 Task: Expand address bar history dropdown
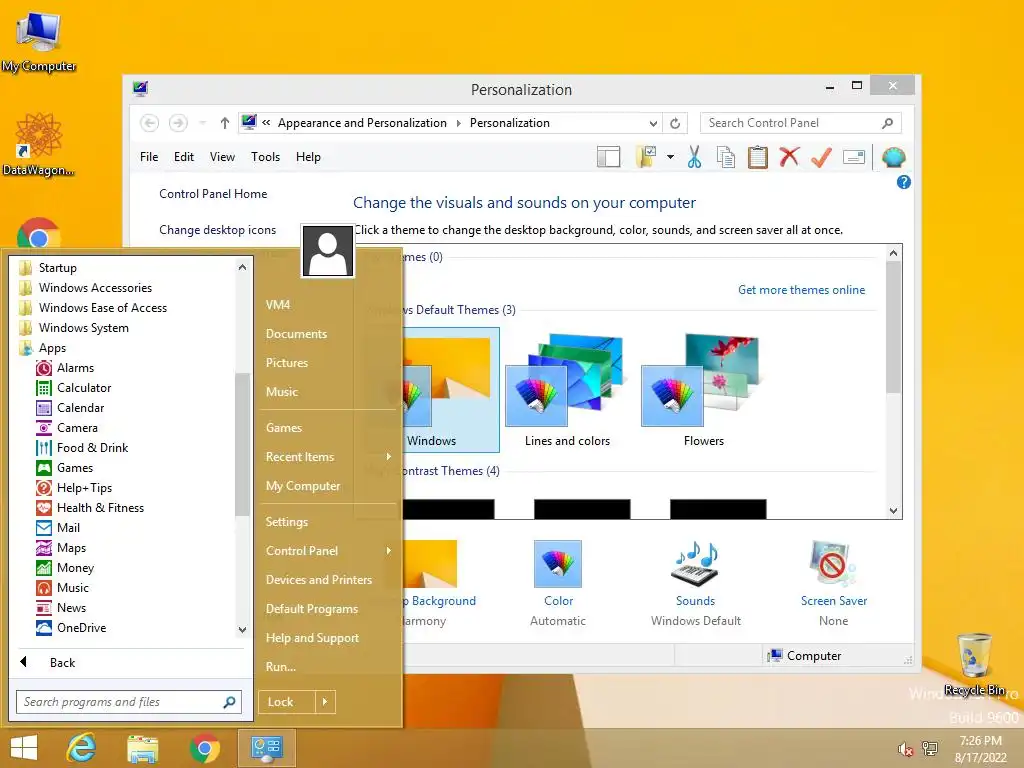coord(652,123)
